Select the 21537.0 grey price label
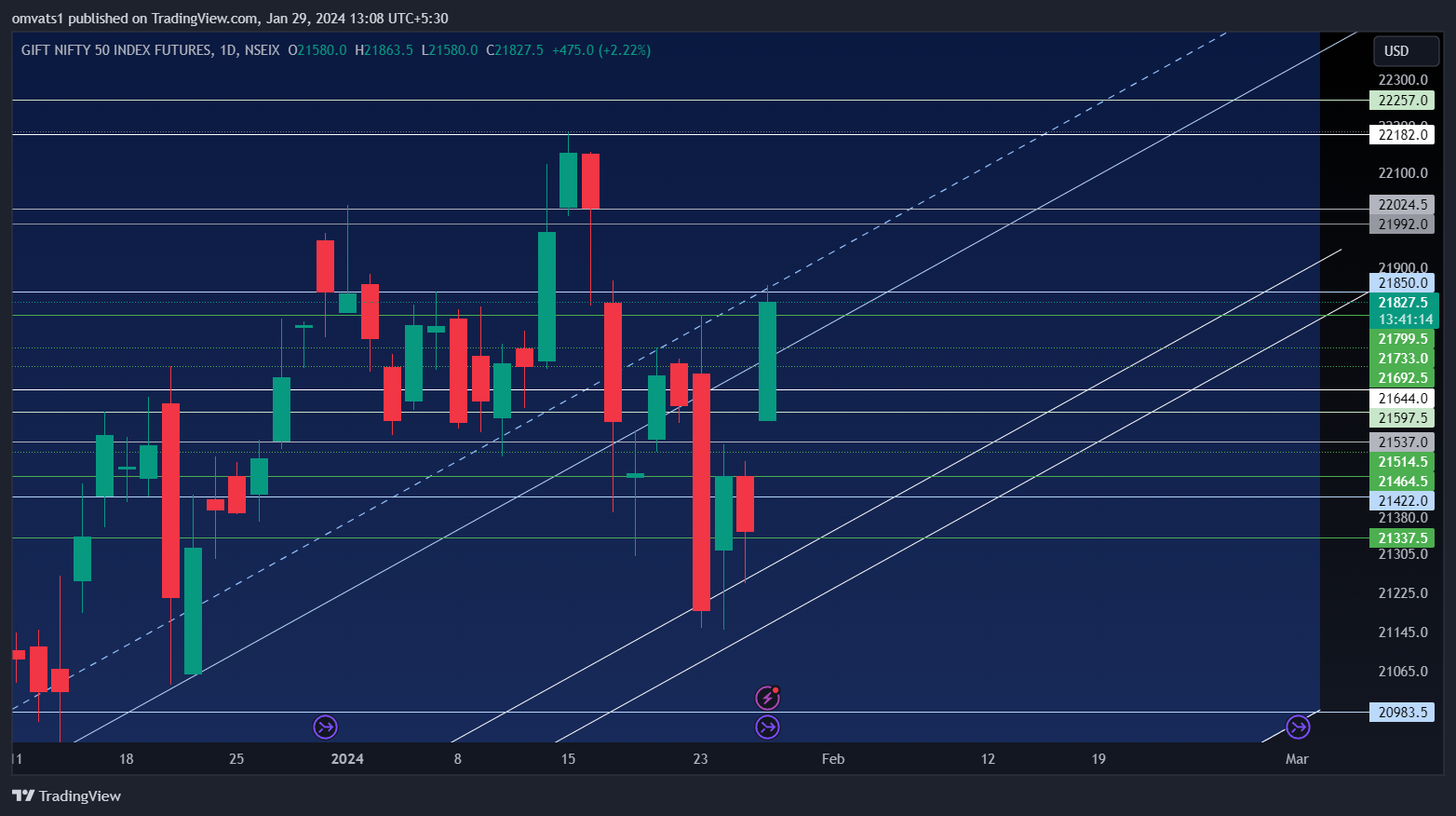Viewport: 1456px width, 816px height. pos(1402,442)
